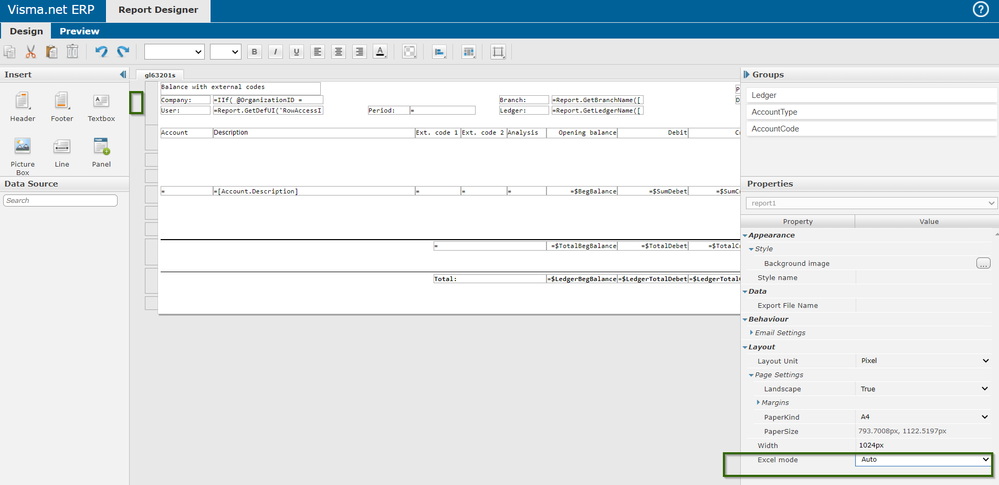Viewport: 999px width, 485px height.
Task: Align text to the right
Action: [x=359, y=52]
